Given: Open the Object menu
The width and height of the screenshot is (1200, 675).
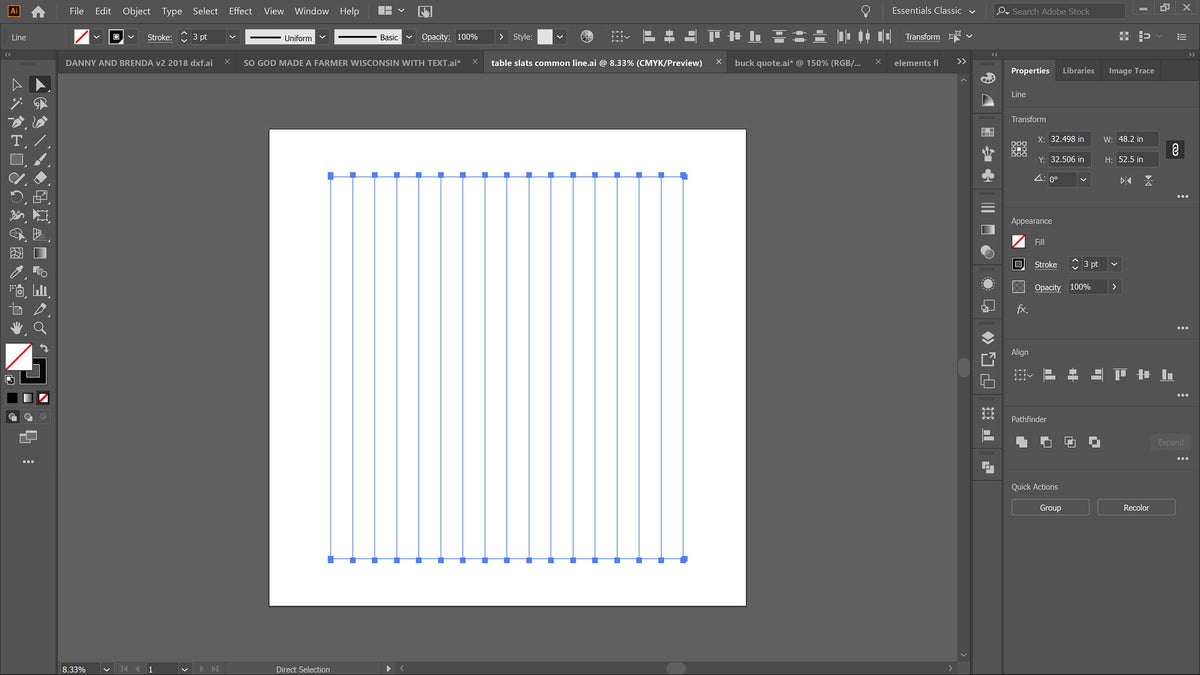Looking at the screenshot, I should 136,11.
